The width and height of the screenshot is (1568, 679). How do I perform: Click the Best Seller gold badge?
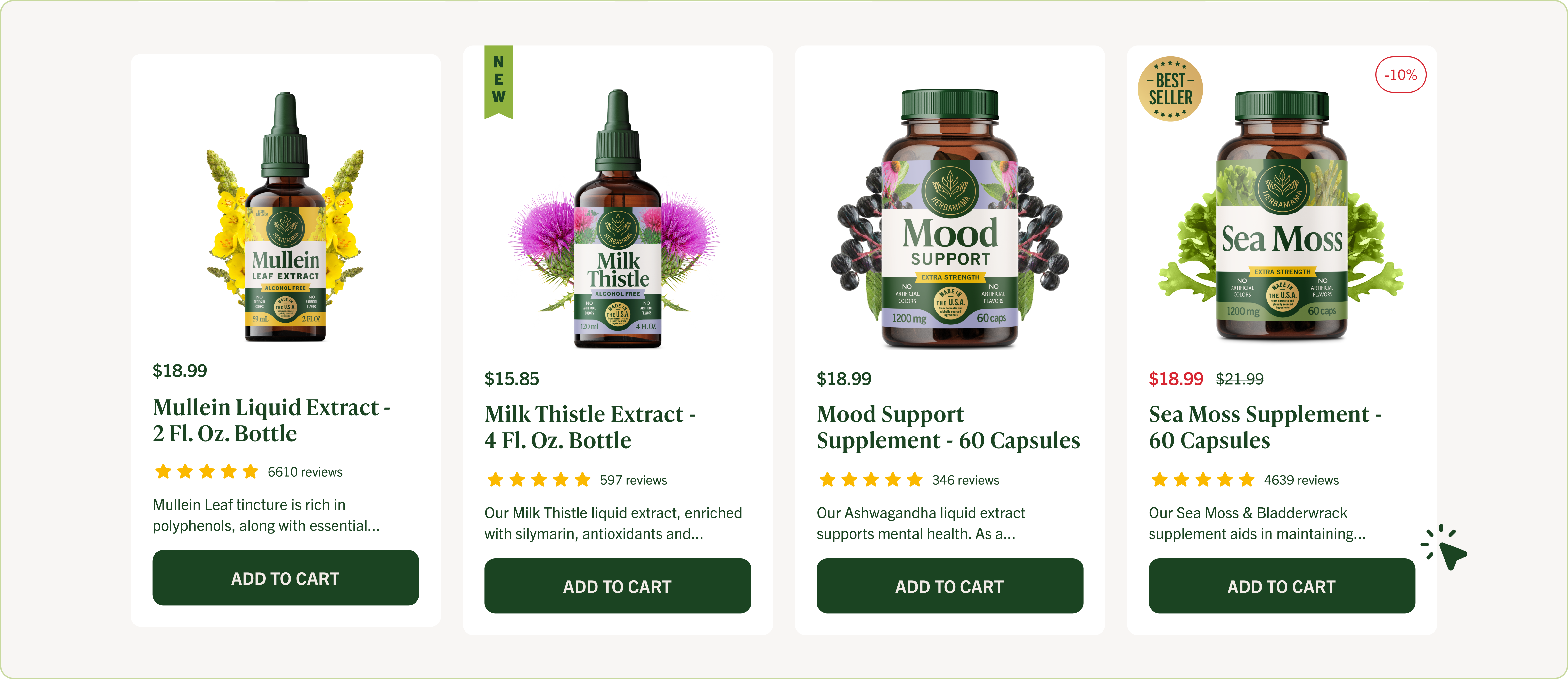point(1170,89)
